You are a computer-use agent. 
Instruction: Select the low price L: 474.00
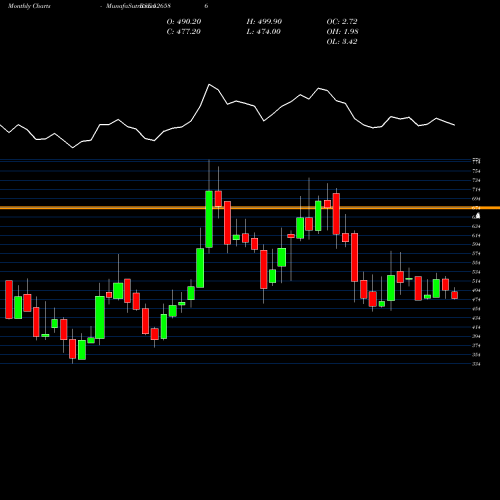(x=263, y=32)
